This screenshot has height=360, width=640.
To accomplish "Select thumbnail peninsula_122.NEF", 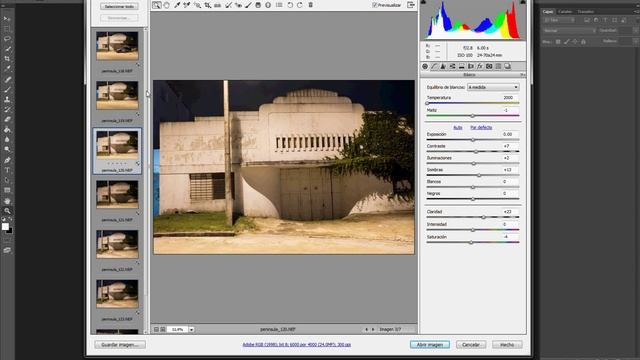I will pyautogui.click(x=117, y=244).
